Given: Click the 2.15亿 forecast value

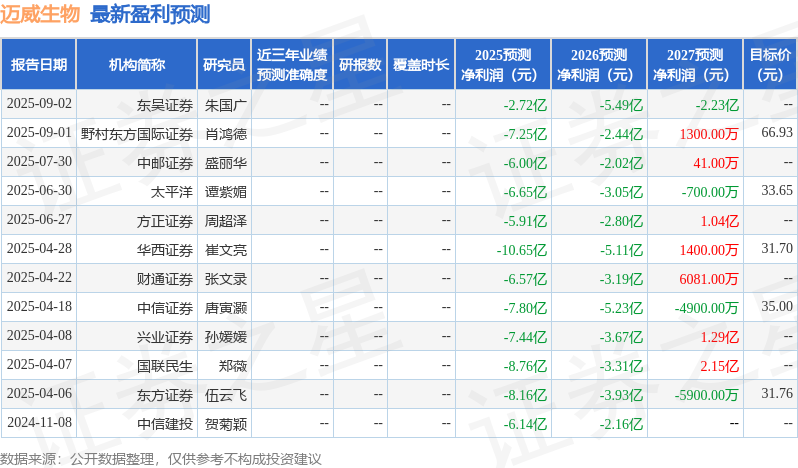Looking at the screenshot, I should pos(720,366).
